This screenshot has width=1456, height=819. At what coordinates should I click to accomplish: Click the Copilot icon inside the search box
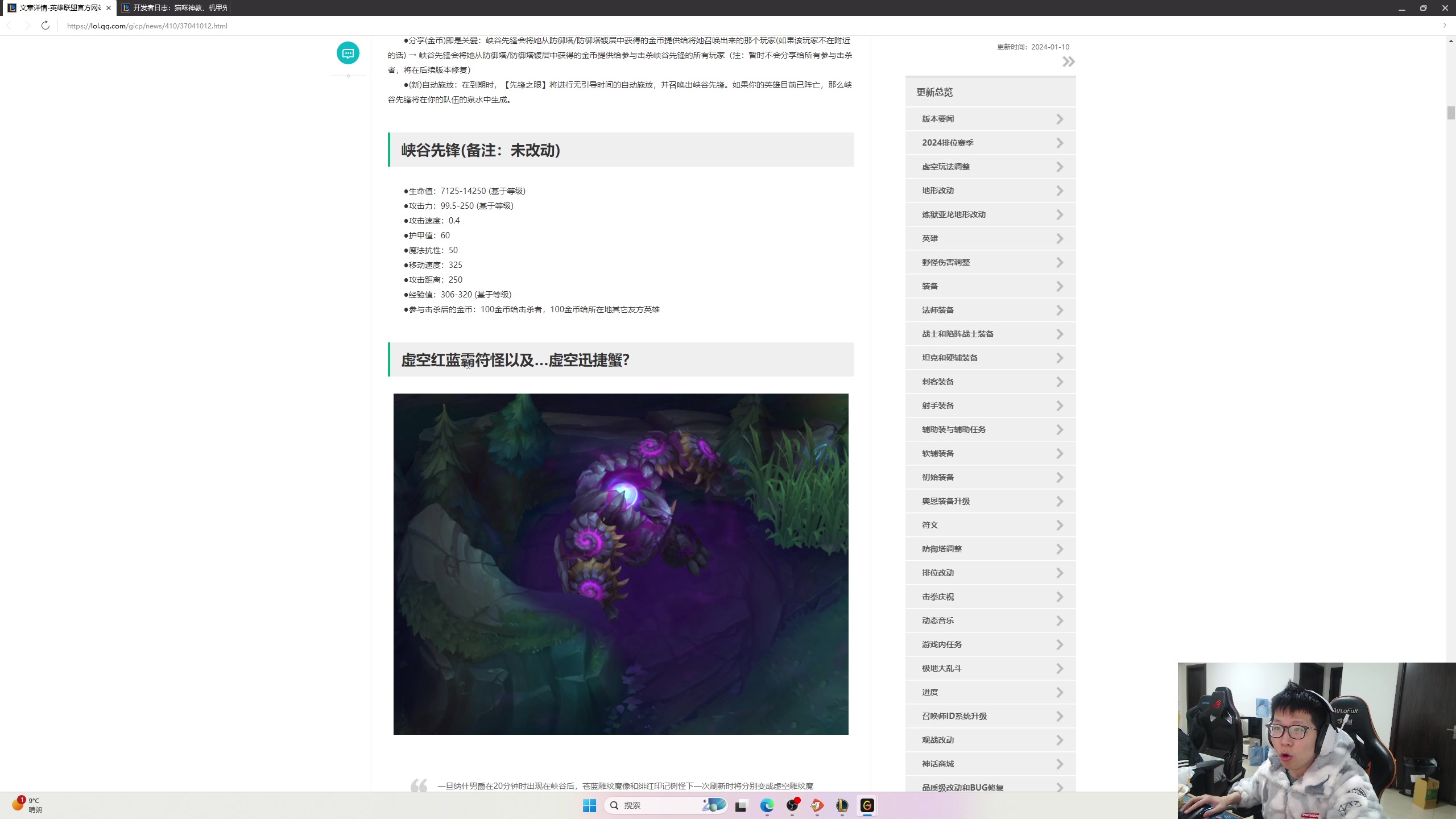coord(715,805)
